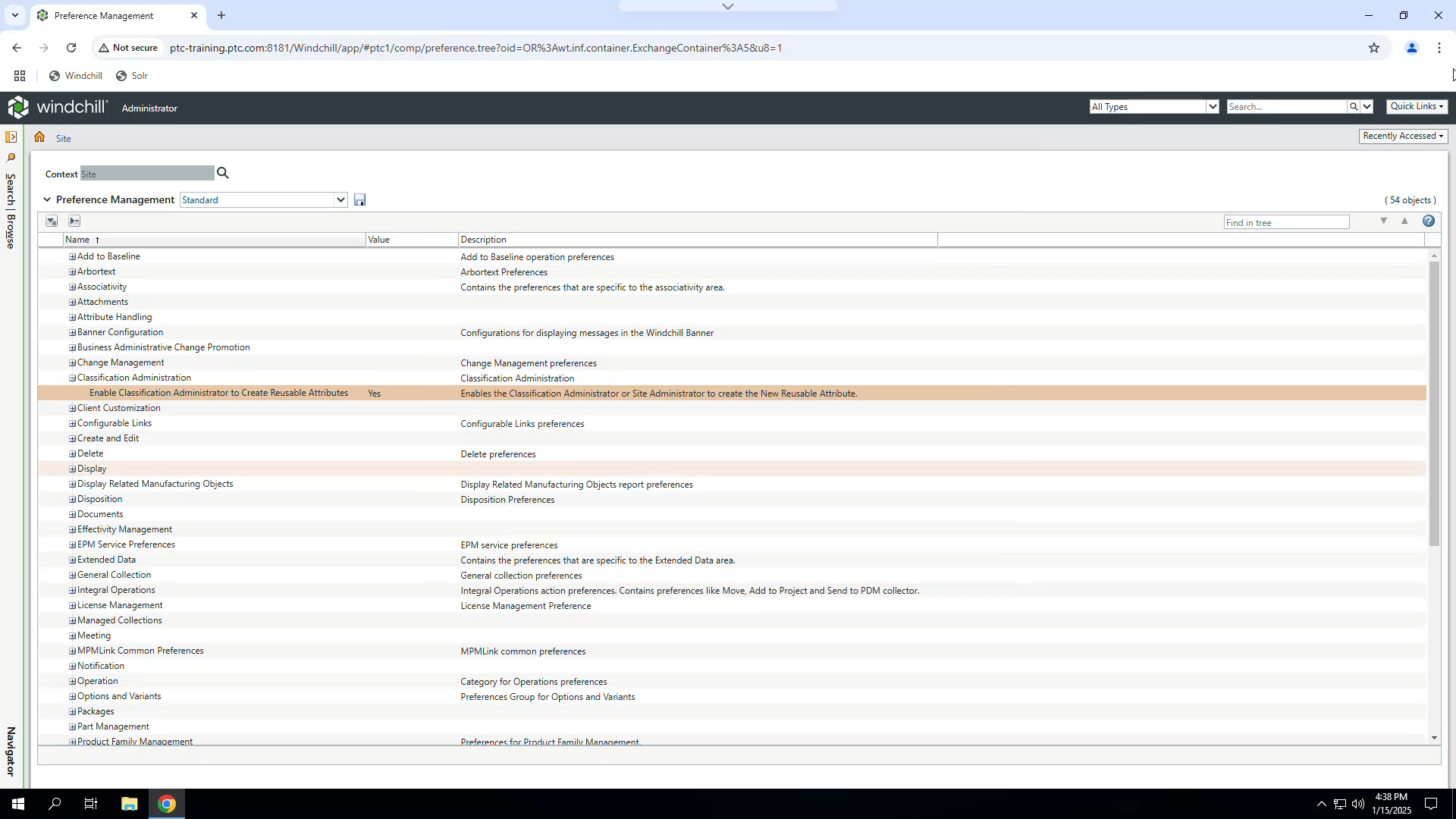Viewport: 1456px width, 819px height.
Task: Expand the Change Management tree node
Action: coord(73,363)
